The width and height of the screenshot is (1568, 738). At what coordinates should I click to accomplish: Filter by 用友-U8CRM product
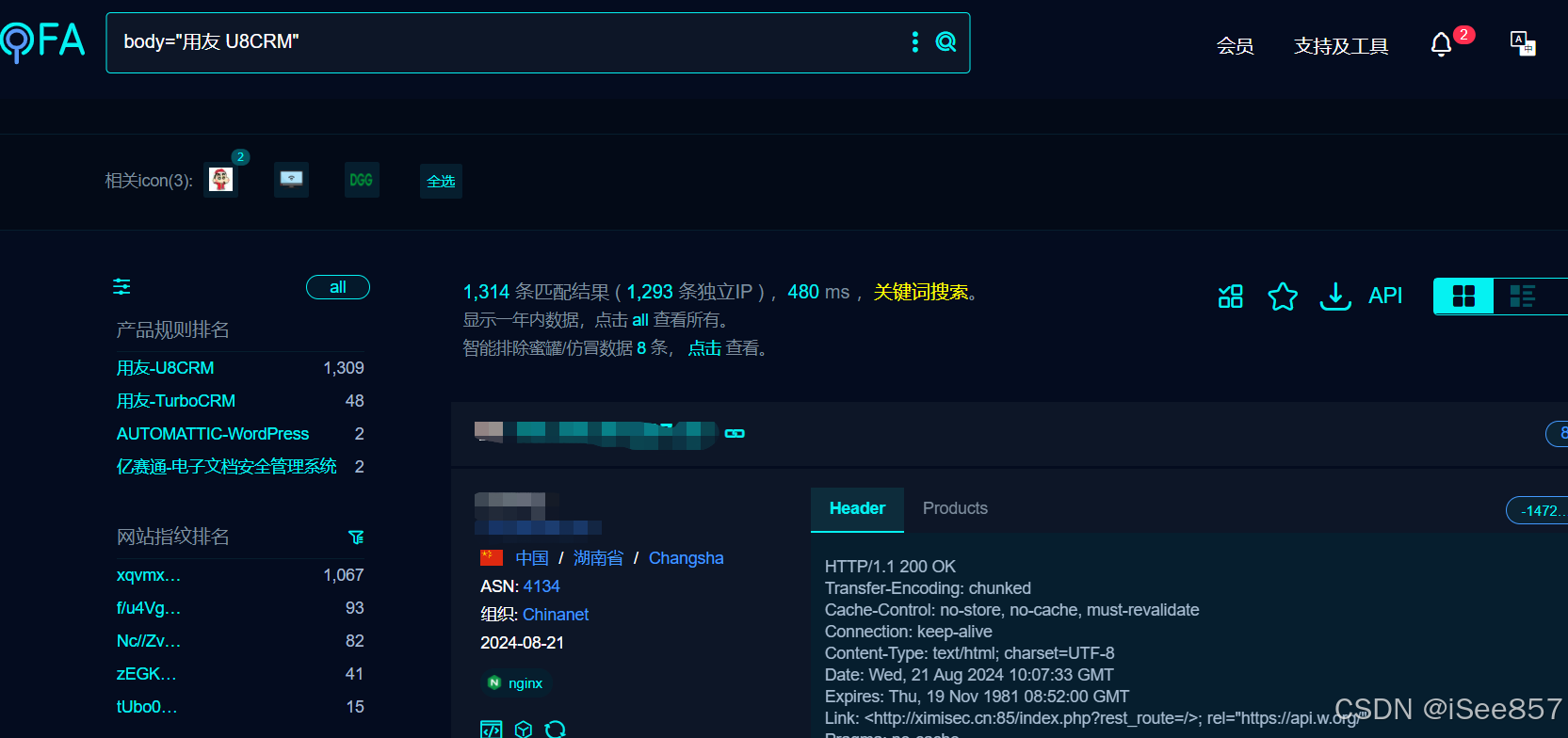pyautogui.click(x=165, y=368)
